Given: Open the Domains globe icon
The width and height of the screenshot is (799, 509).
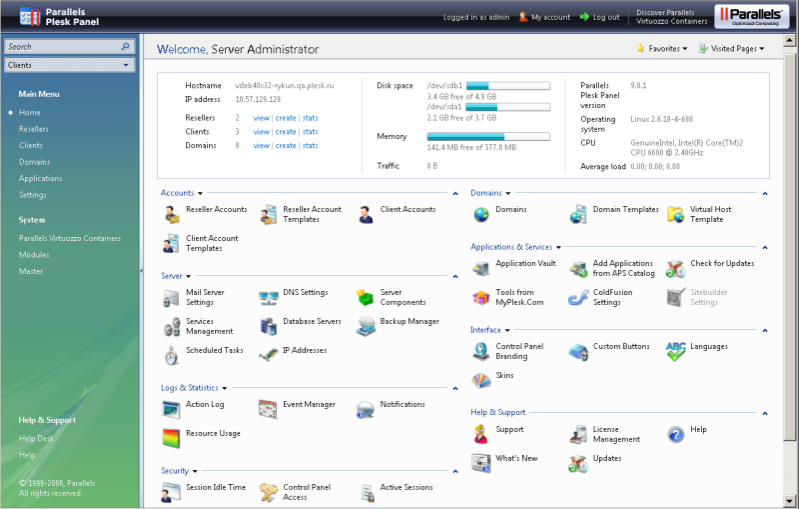Looking at the screenshot, I should coord(482,215).
